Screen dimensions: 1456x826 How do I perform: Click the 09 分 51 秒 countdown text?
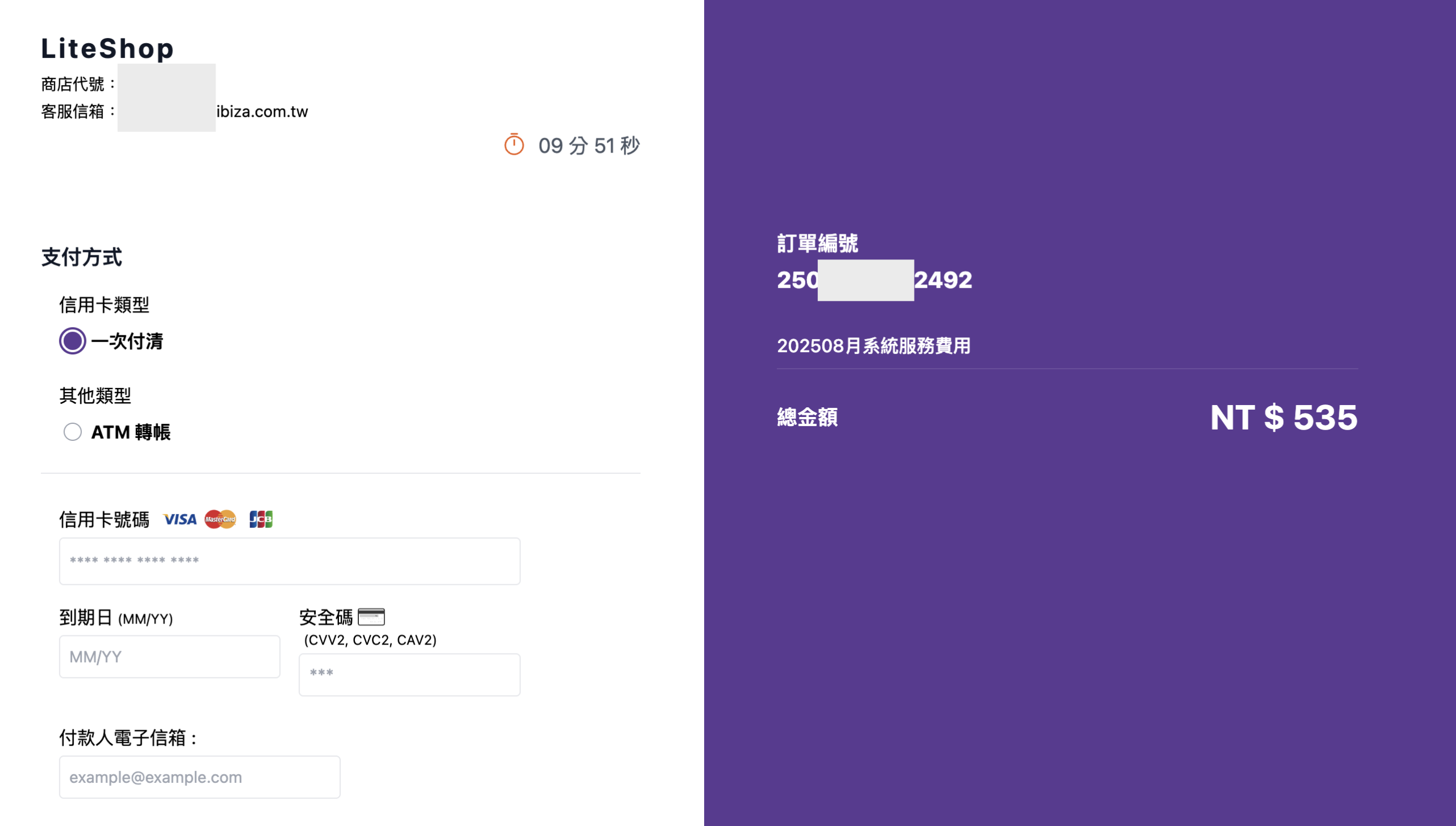click(589, 146)
